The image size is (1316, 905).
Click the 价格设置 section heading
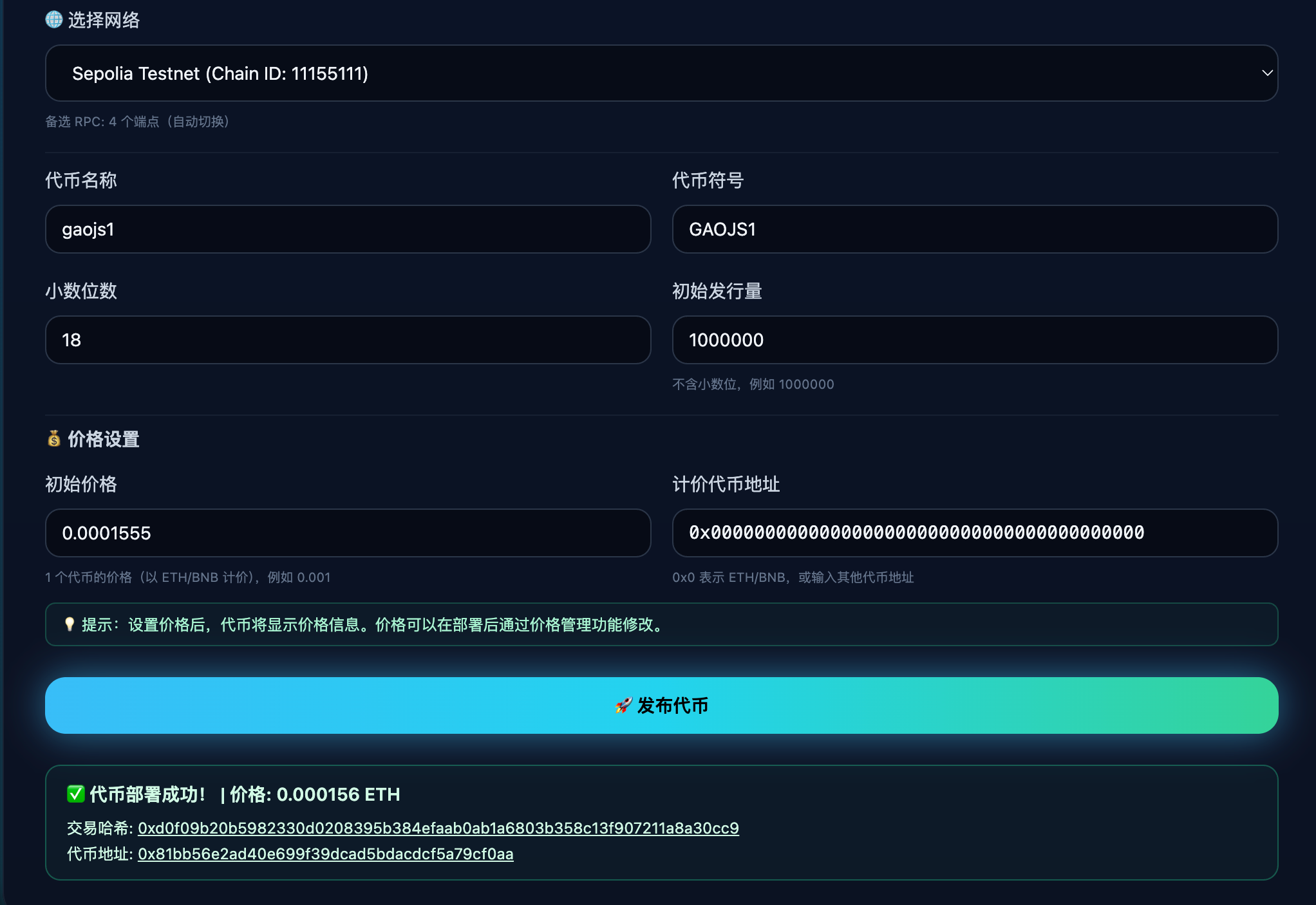104,439
